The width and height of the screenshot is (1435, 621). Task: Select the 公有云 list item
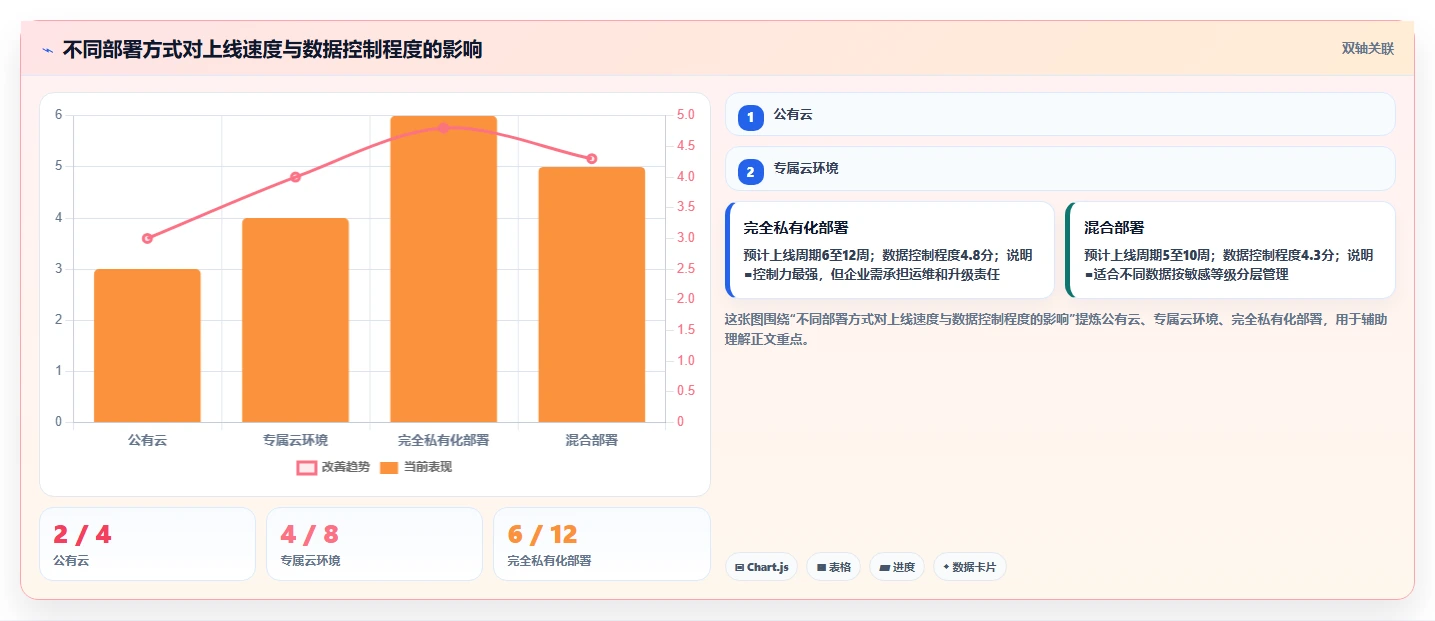pyautogui.click(x=1060, y=114)
